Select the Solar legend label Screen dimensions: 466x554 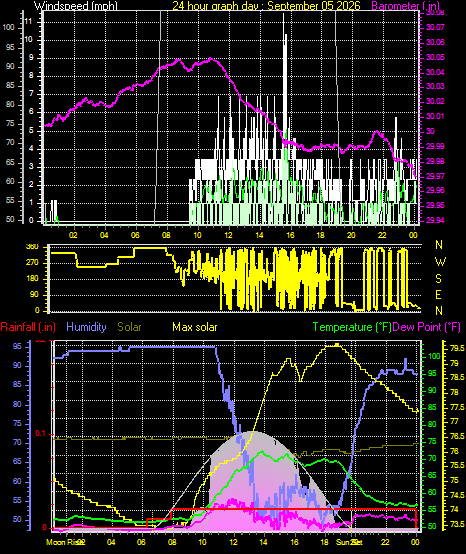(x=129, y=327)
